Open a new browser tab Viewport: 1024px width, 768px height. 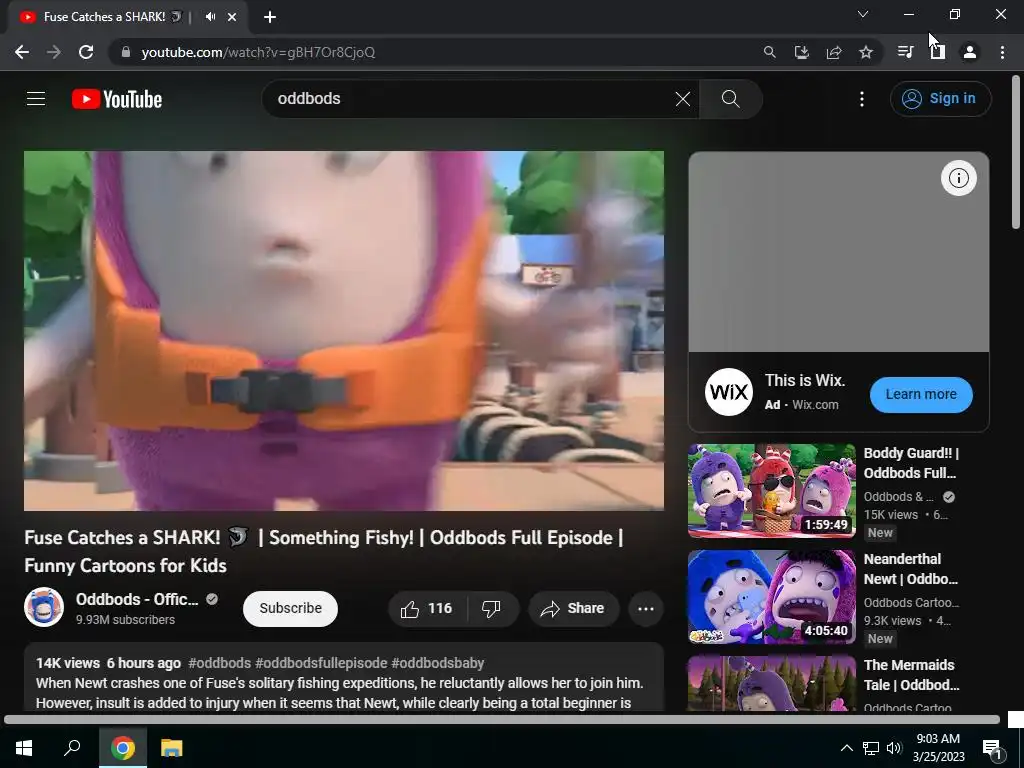(270, 17)
